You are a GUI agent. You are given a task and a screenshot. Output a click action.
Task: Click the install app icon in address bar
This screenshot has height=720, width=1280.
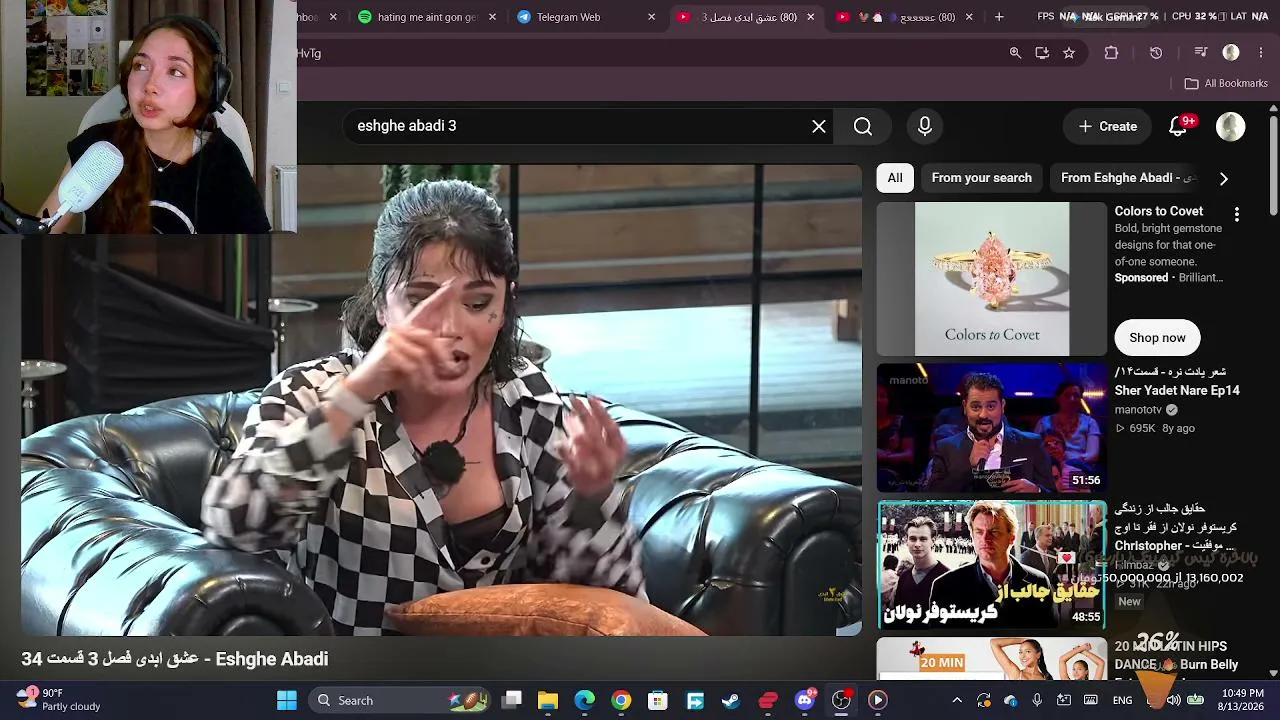(x=1042, y=53)
